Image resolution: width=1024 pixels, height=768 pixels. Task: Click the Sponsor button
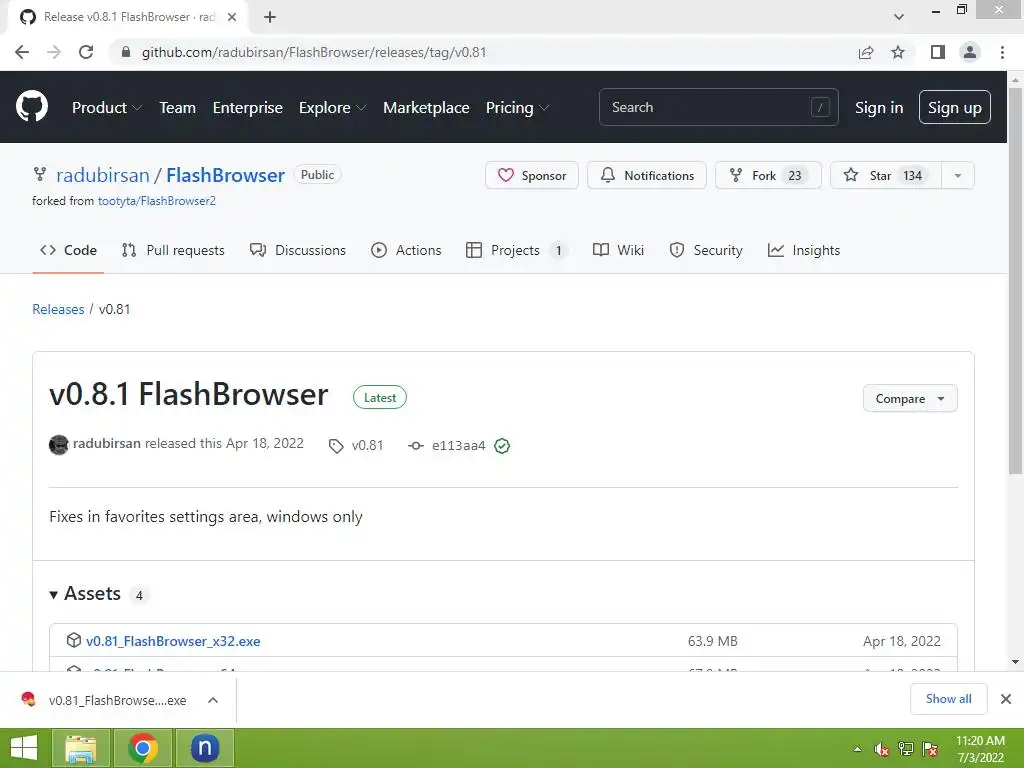532,176
